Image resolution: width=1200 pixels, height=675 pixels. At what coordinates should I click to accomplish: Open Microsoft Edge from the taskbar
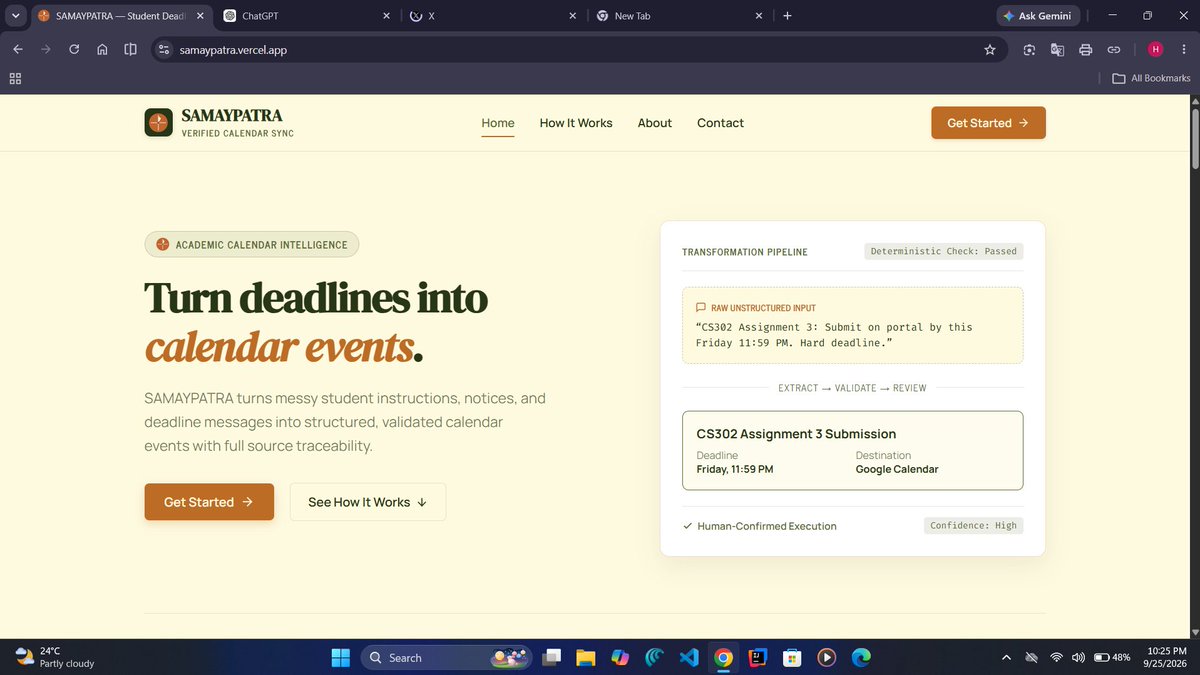[861, 657]
